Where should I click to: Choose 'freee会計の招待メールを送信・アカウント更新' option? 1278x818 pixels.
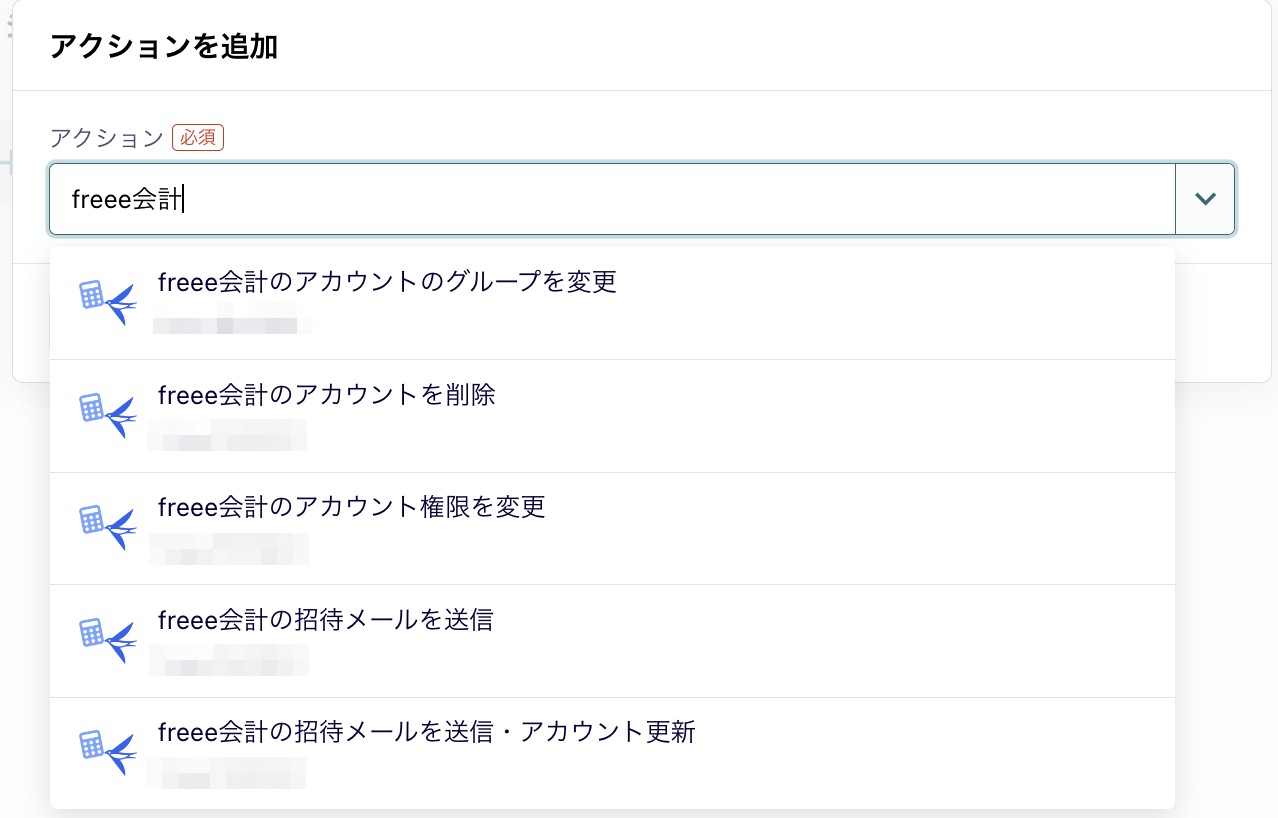[x=427, y=733]
